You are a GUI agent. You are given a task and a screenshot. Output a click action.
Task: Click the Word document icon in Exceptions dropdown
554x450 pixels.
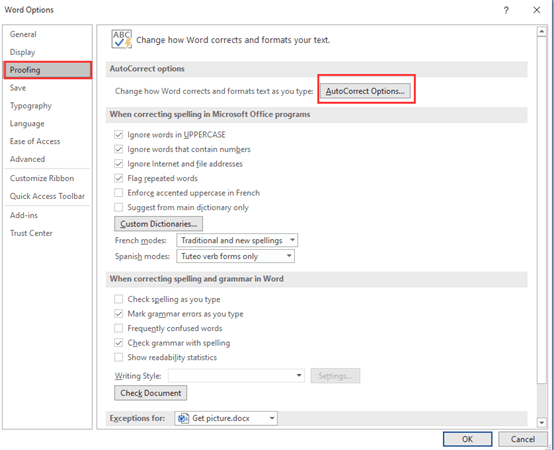(183, 419)
